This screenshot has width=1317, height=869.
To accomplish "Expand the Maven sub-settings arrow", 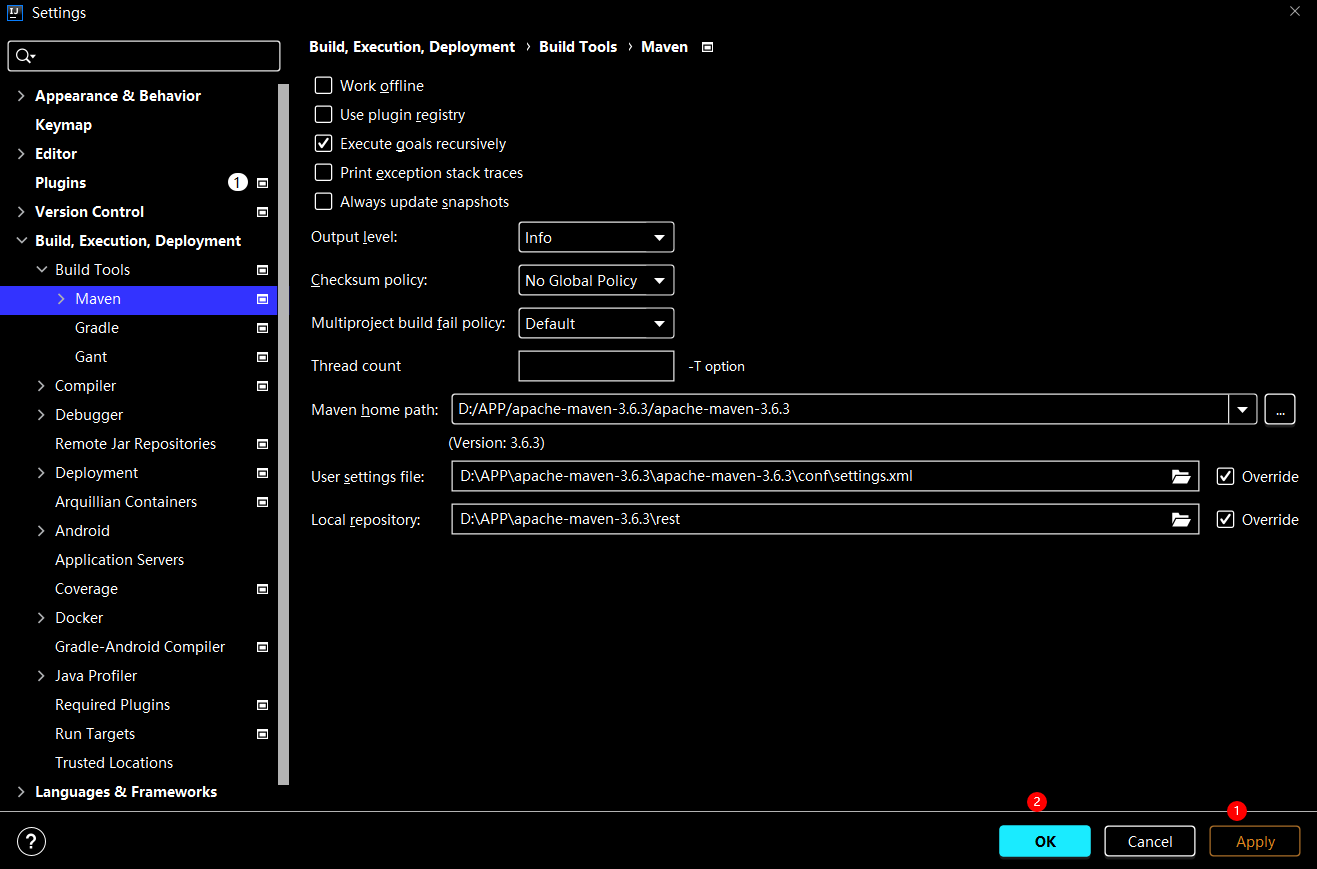I will (x=61, y=299).
